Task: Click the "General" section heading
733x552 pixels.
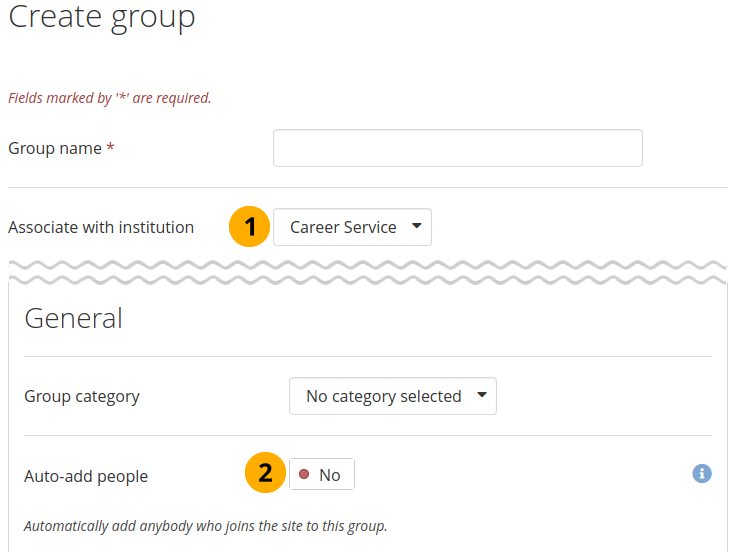Action: pos(73,318)
